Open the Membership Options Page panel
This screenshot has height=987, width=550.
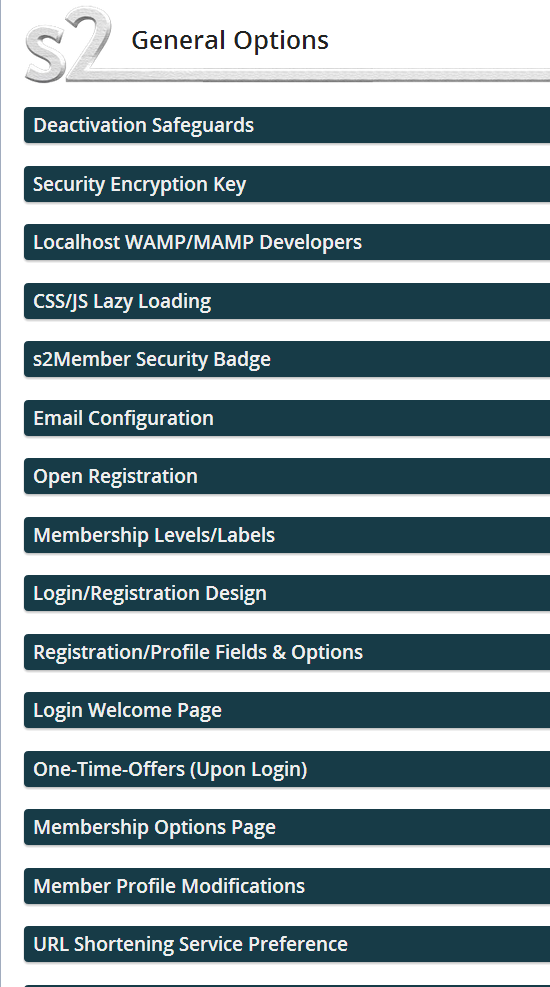287,827
